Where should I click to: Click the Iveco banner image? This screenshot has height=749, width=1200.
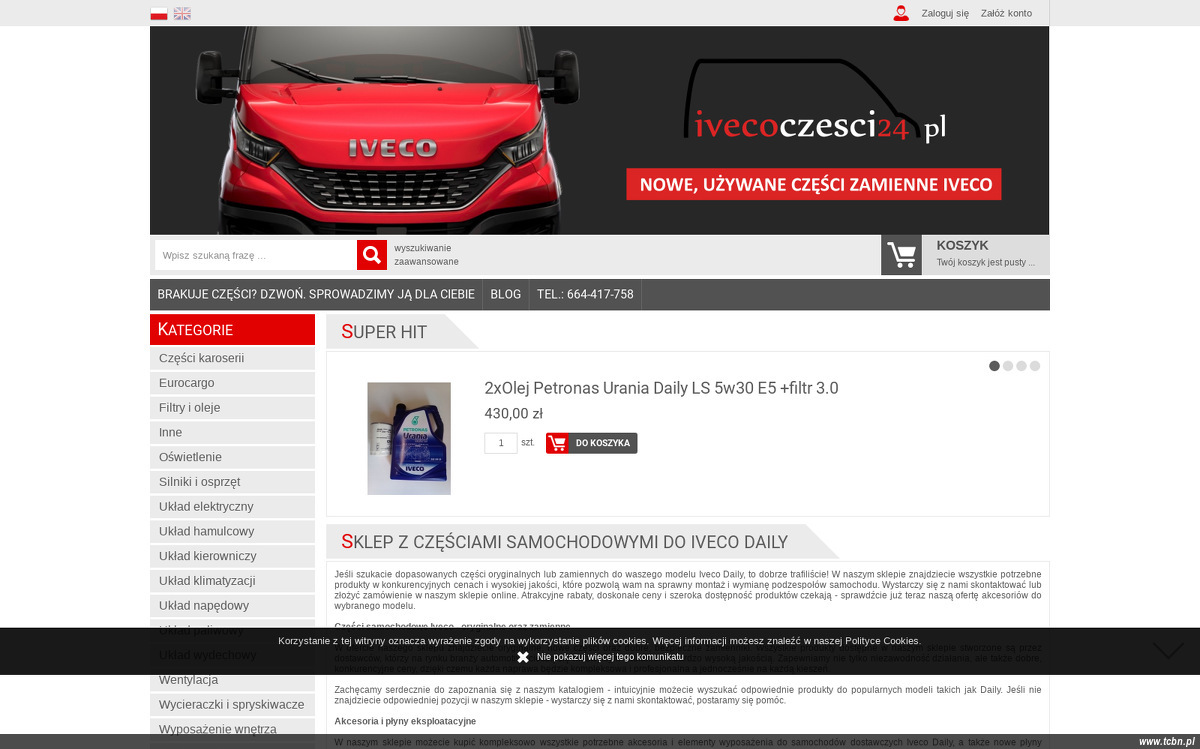[x=600, y=130]
